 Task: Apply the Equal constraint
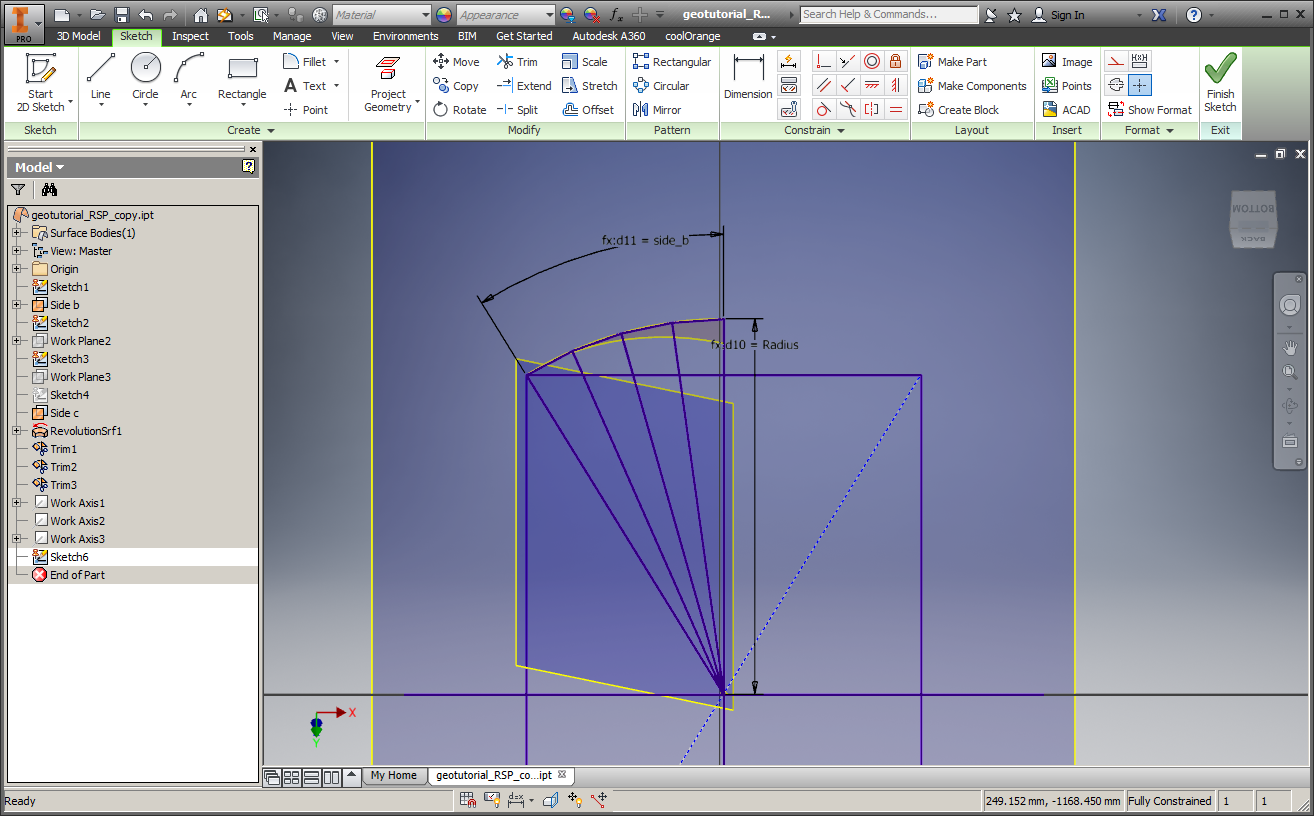click(895, 109)
